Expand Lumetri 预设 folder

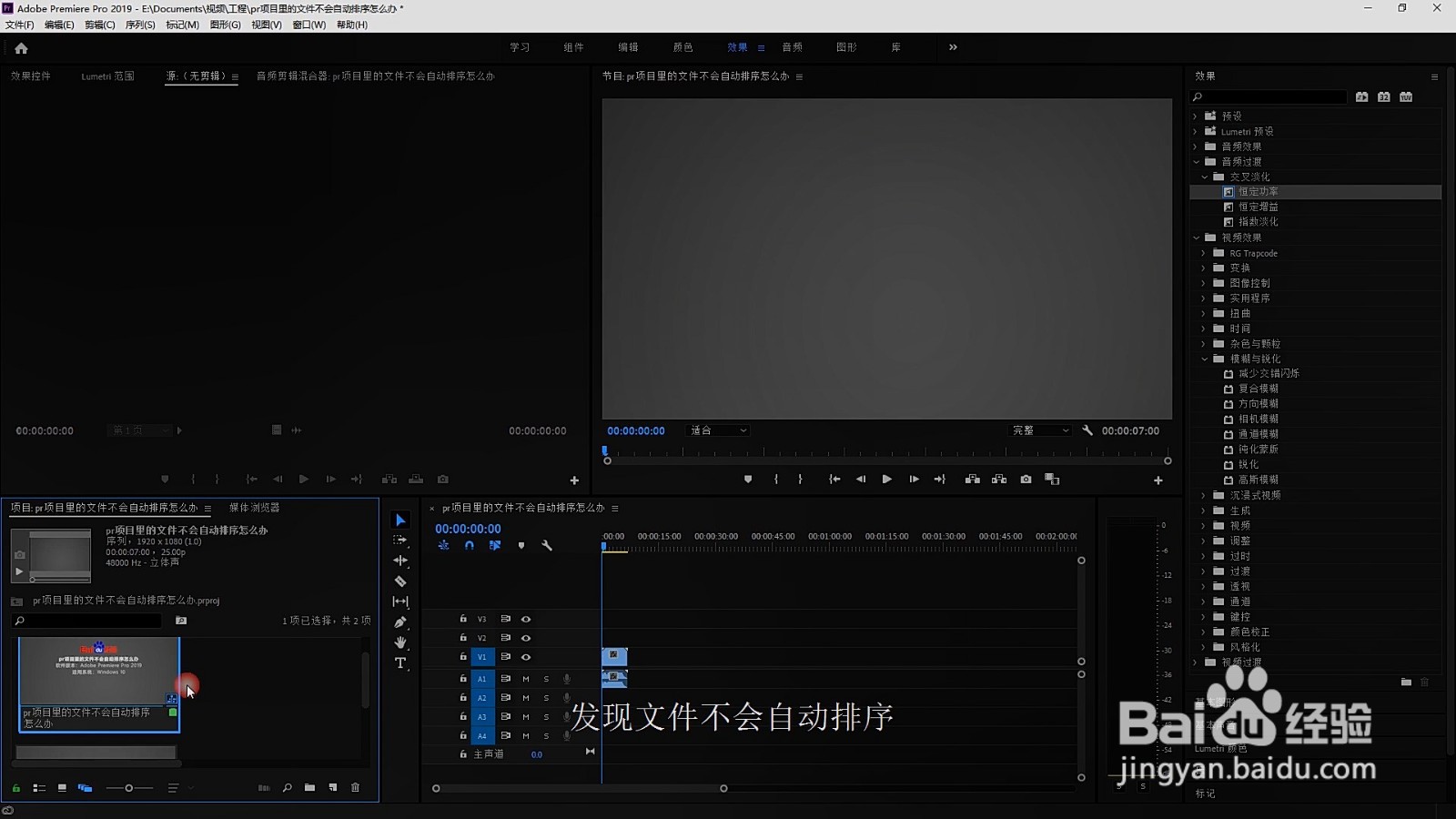(1195, 132)
